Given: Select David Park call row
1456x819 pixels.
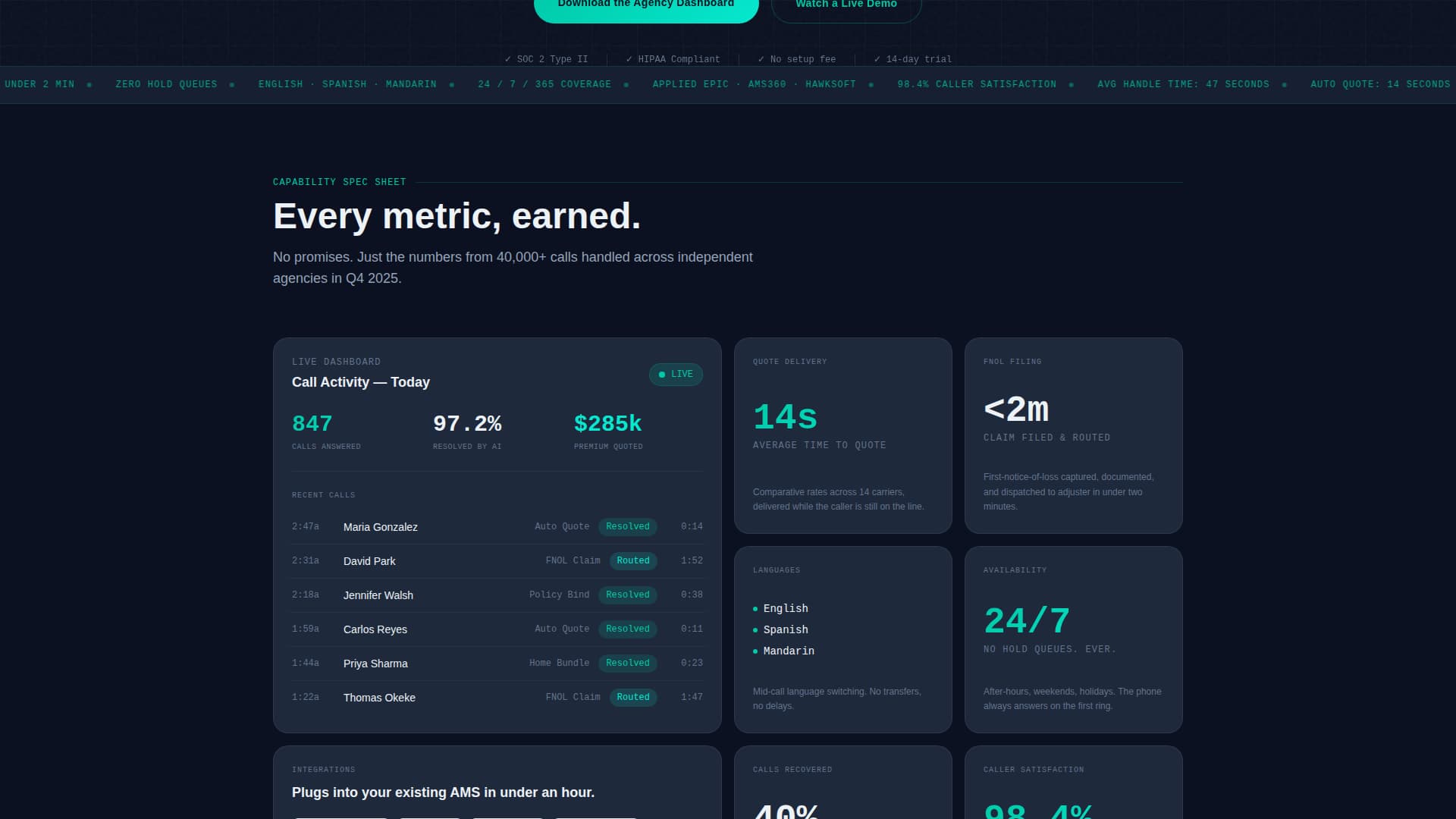Looking at the screenshot, I should [x=497, y=561].
